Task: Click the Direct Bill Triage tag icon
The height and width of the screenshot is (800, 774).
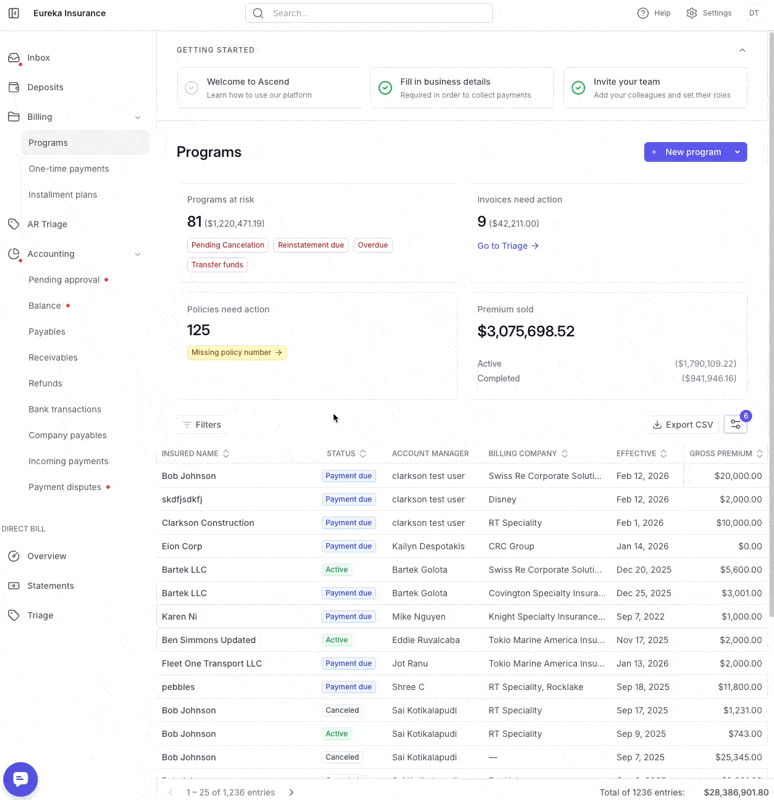Action: pos(14,615)
